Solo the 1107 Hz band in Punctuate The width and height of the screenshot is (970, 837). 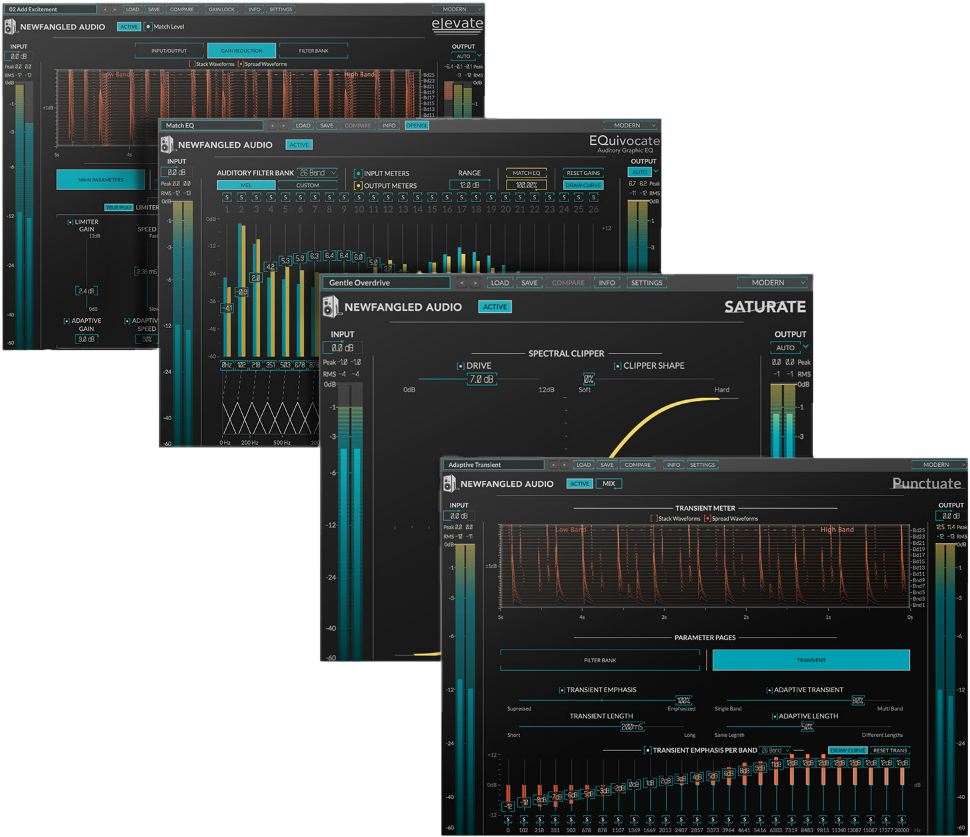619,820
